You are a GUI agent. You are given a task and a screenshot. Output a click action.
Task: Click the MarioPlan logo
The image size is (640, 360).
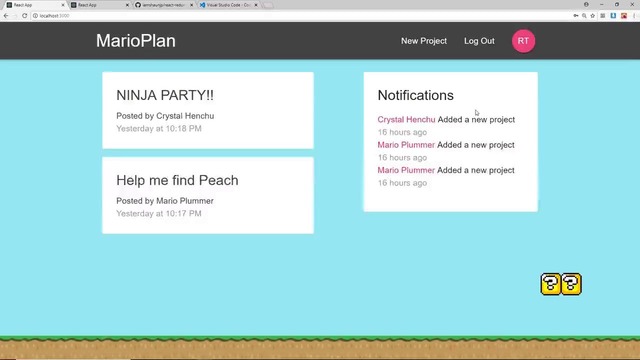click(136, 41)
